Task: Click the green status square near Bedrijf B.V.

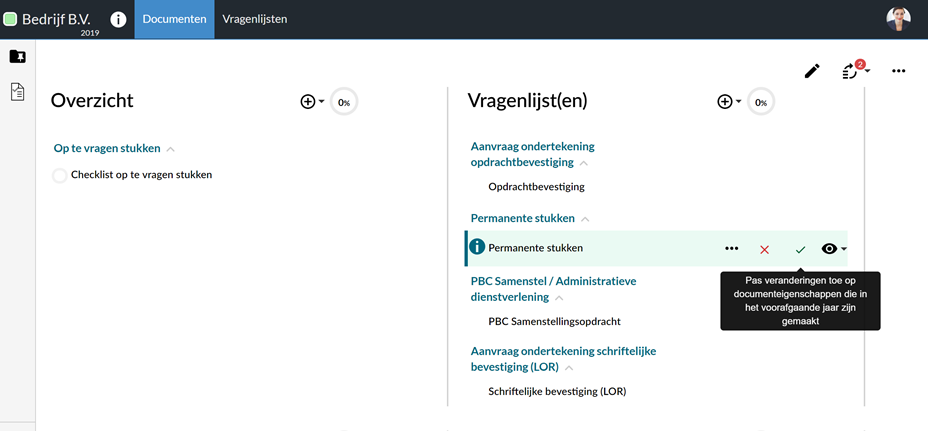Action: 10,20
